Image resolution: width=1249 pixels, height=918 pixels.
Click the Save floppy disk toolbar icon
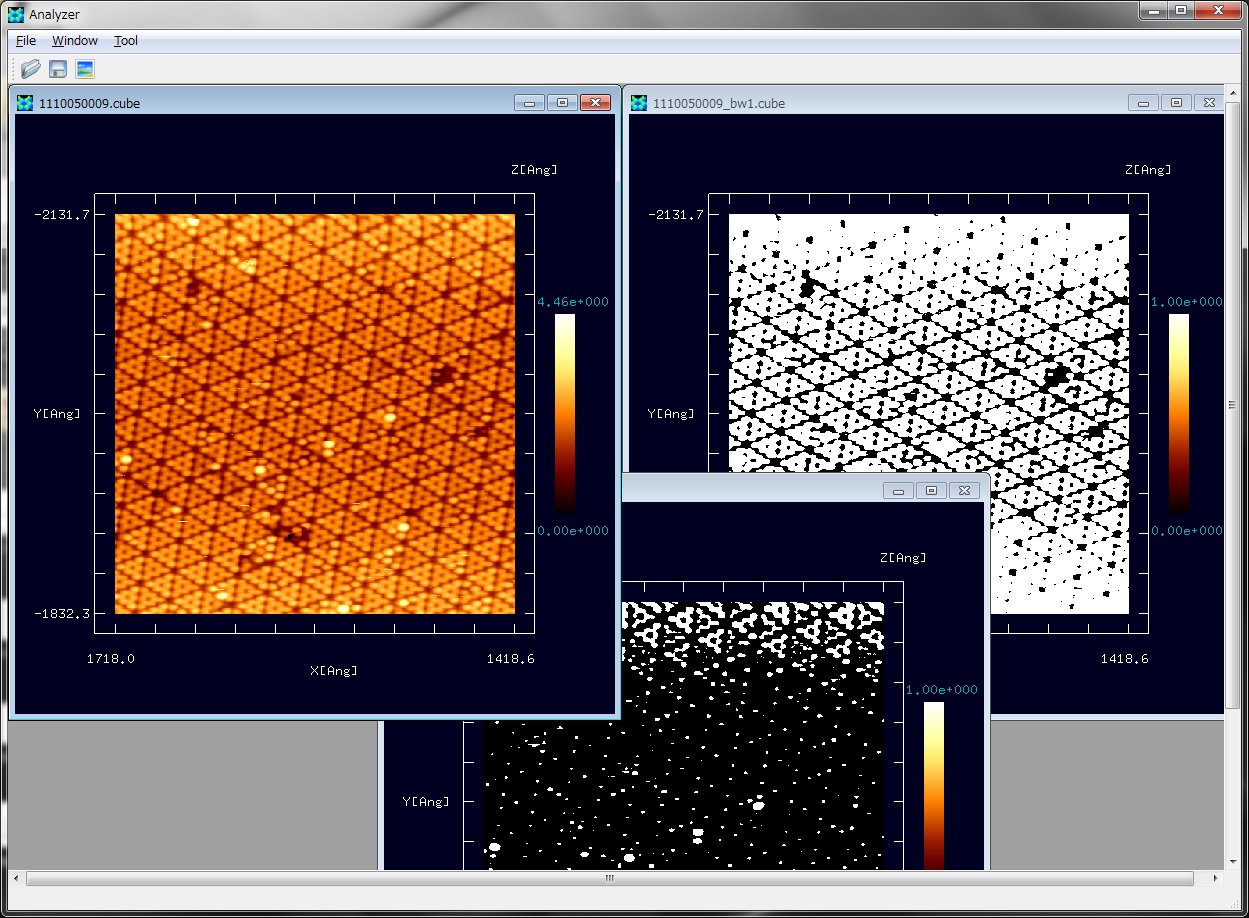pyautogui.click(x=58, y=69)
